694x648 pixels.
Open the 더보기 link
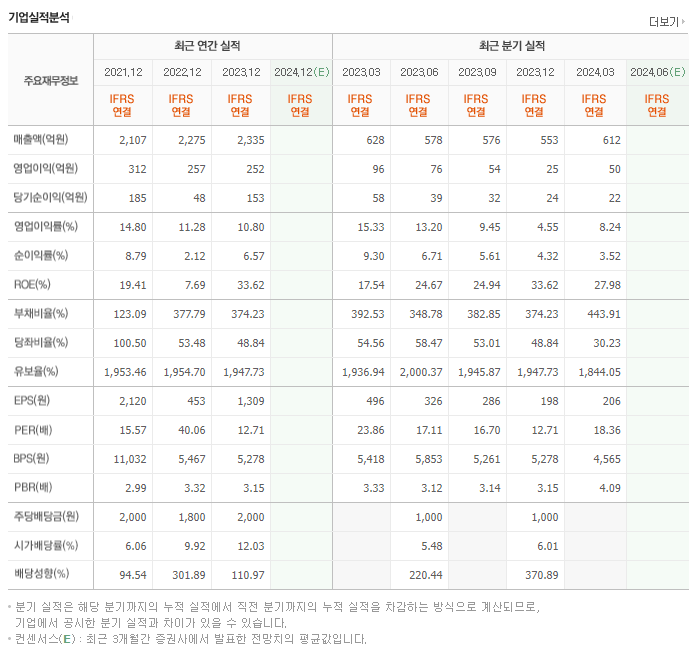point(667,21)
